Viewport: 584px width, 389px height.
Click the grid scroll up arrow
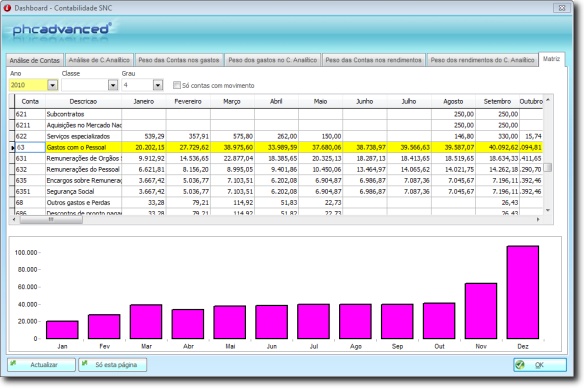point(548,100)
